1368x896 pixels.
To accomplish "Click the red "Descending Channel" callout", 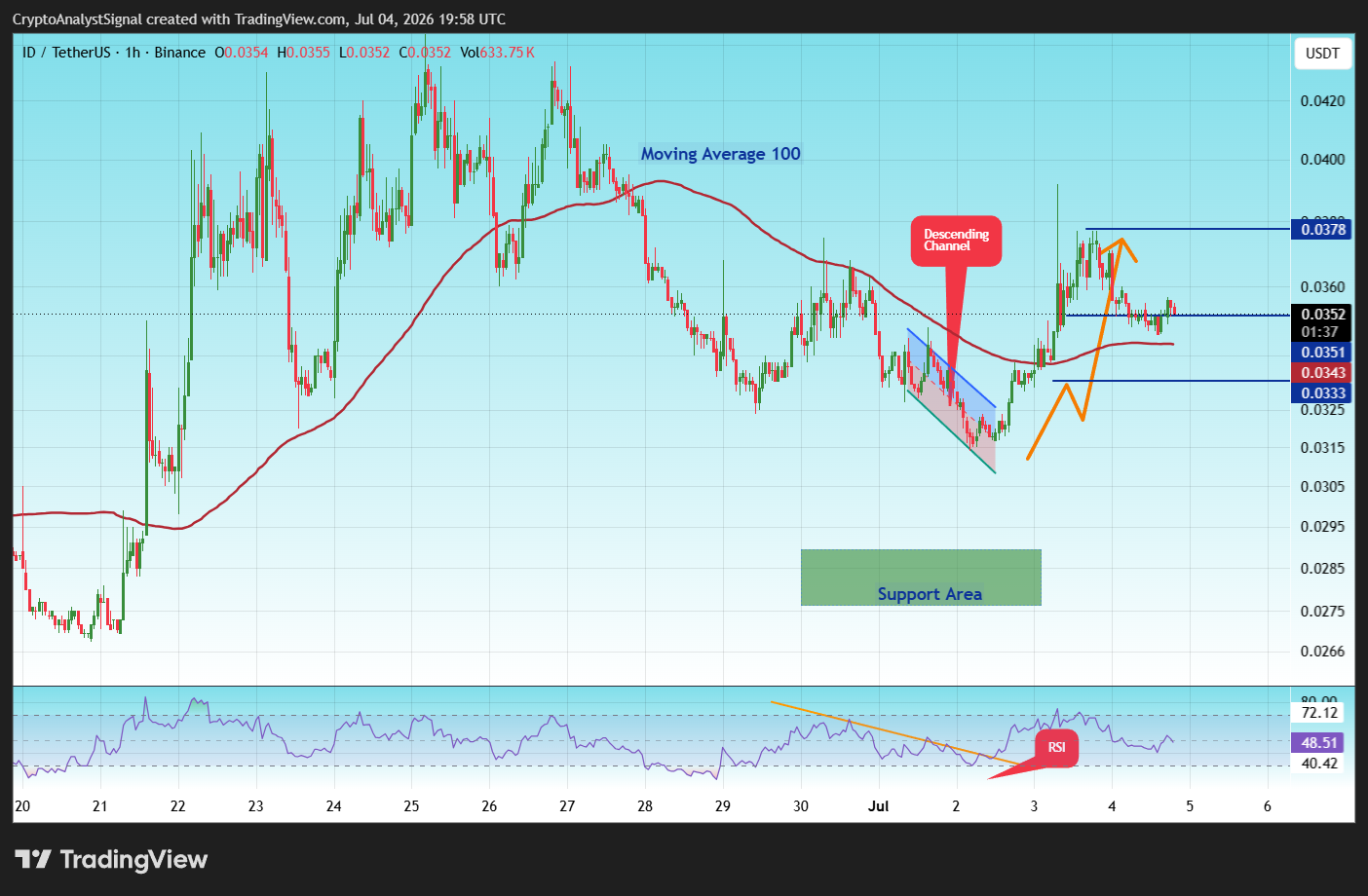I will tap(956, 241).
